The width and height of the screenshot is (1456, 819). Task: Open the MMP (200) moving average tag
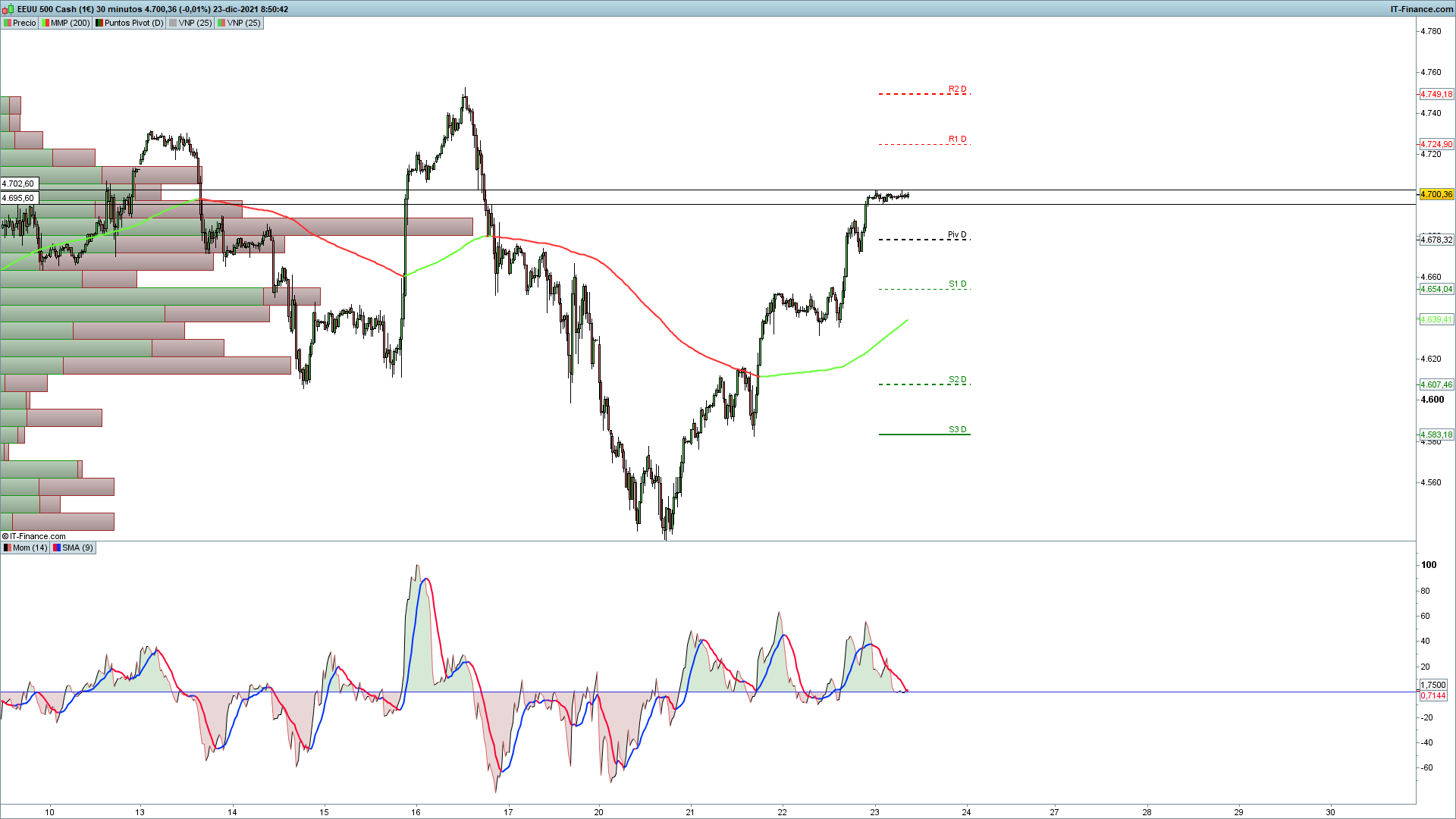coord(66,23)
